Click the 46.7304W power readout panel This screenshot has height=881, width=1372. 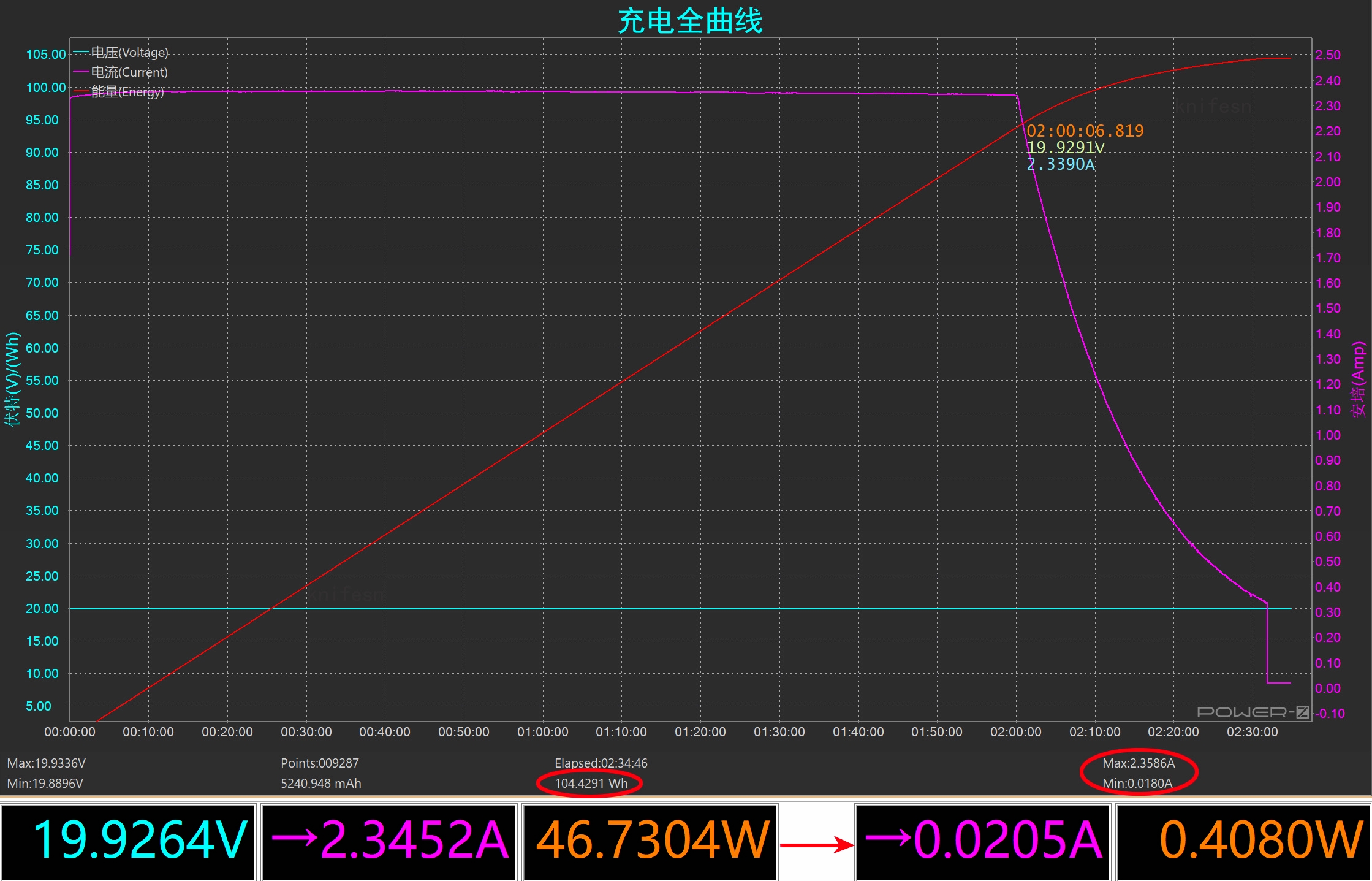[651, 841]
